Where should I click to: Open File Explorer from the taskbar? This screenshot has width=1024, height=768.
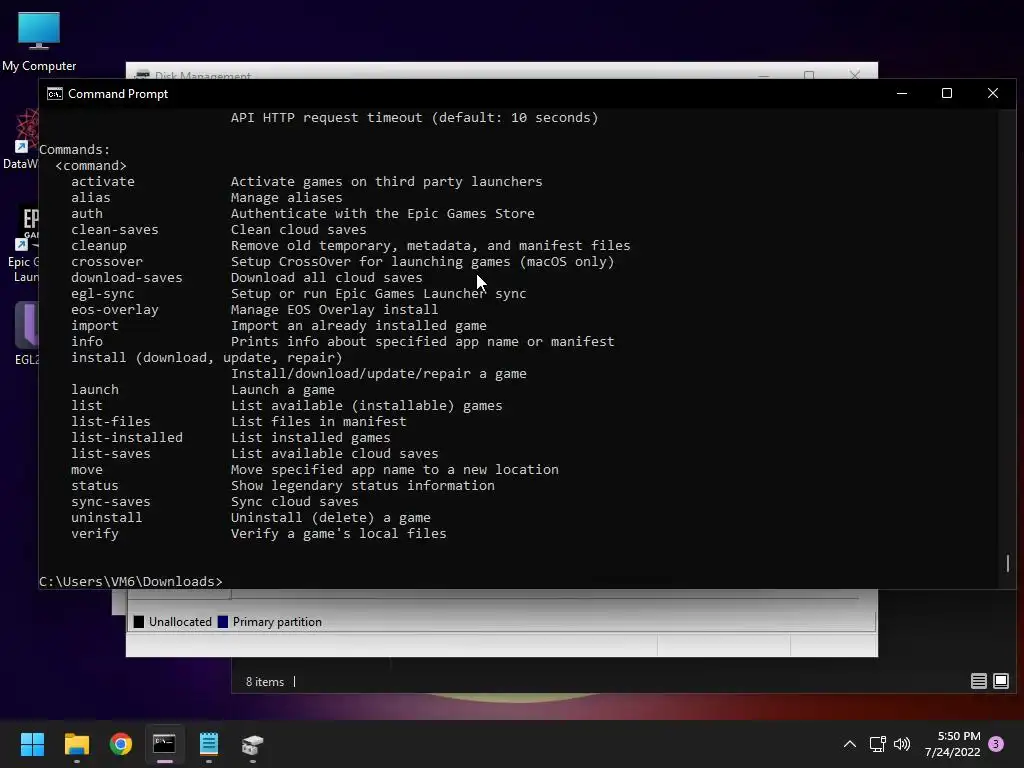pyautogui.click(x=76, y=744)
